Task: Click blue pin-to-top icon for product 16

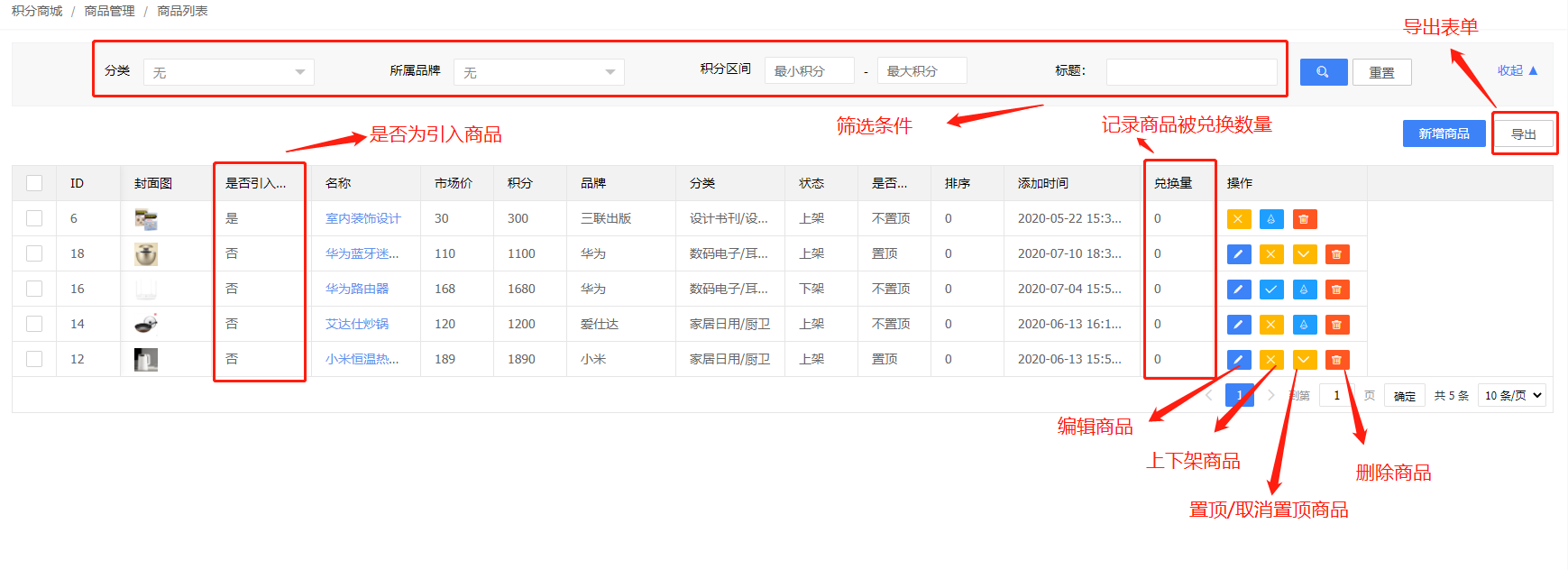Action: point(1304,290)
